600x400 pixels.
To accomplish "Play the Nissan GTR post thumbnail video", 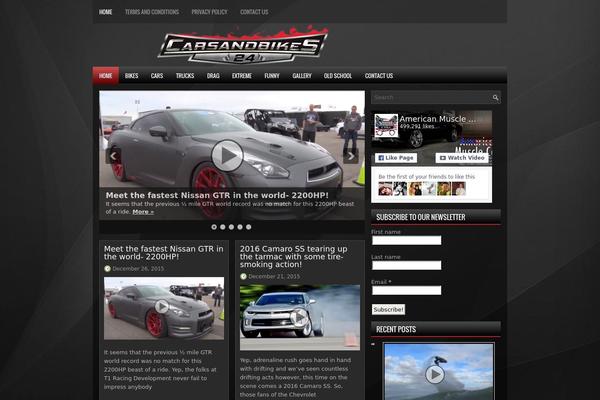I will (164, 308).
